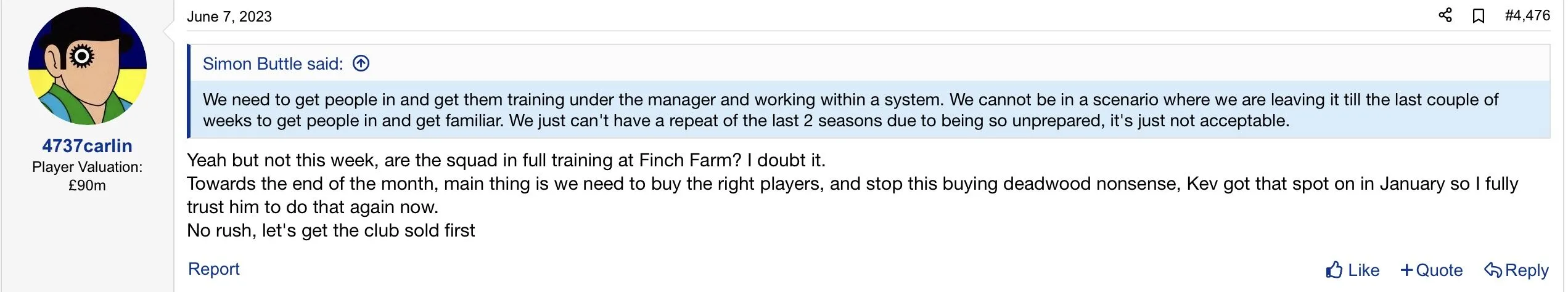Viewport: 1568px width, 292px height.
Task: Open the 4737carlin username profile link
Action: (87, 146)
